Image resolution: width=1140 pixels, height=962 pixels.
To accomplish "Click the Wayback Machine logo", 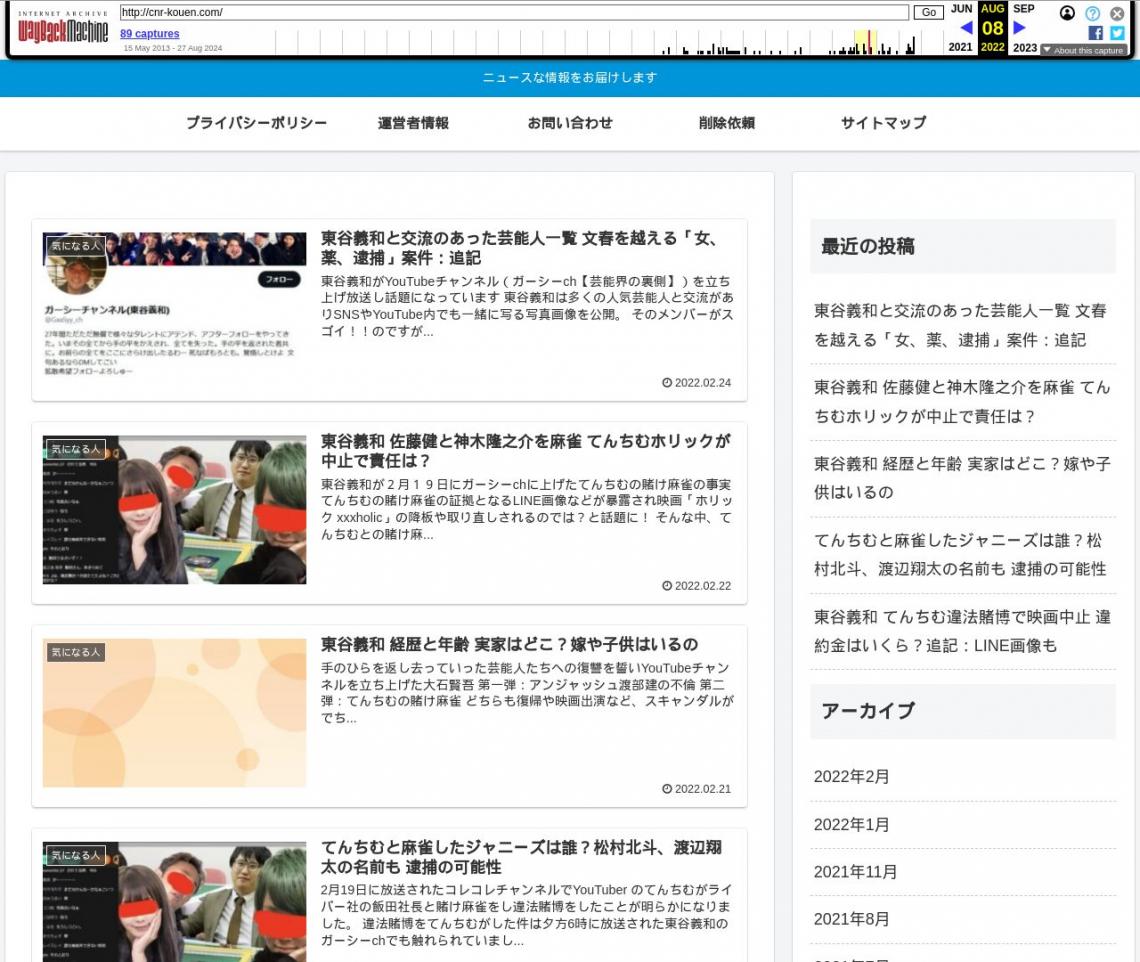I will coord(63,29).
